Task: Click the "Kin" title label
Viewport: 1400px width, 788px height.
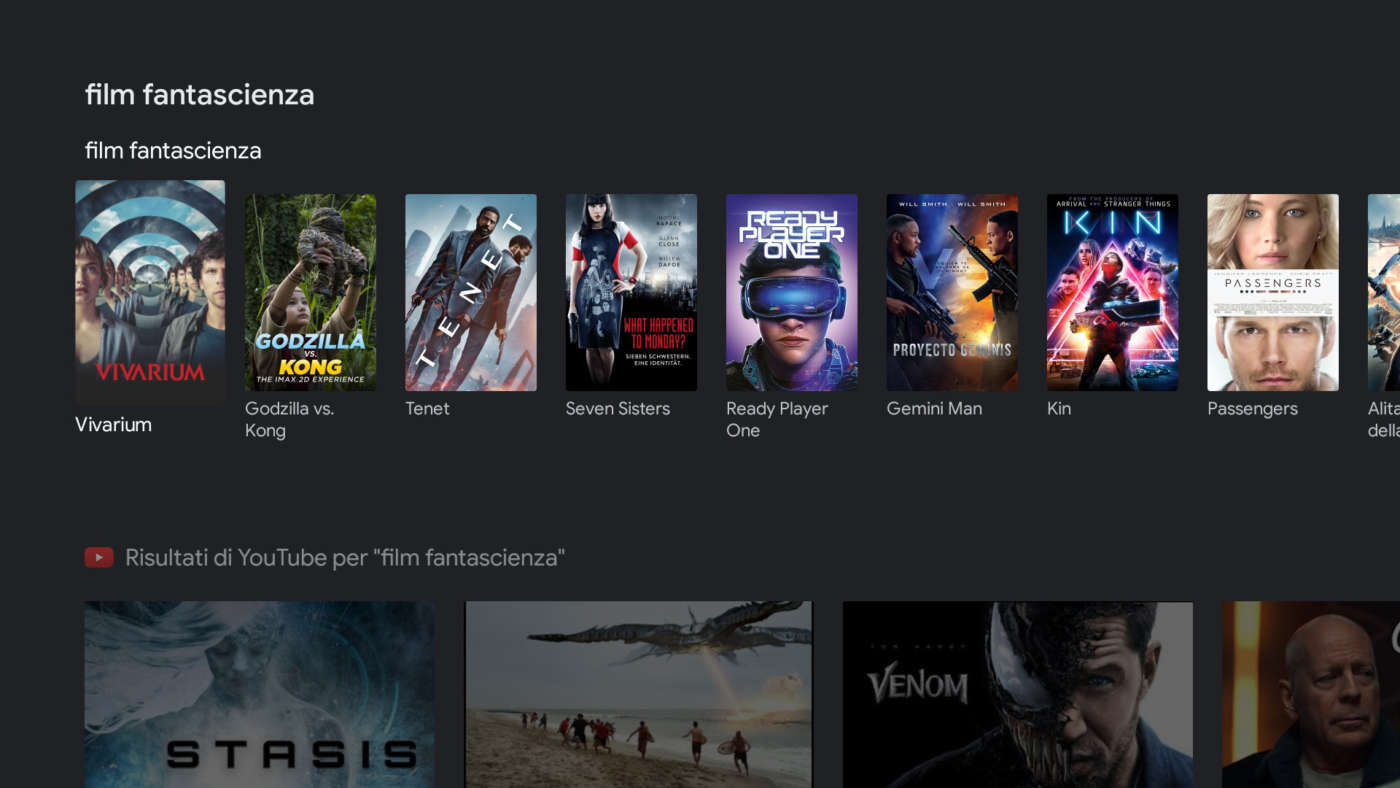Action: pyautogui.click(x=1059, y=409)
